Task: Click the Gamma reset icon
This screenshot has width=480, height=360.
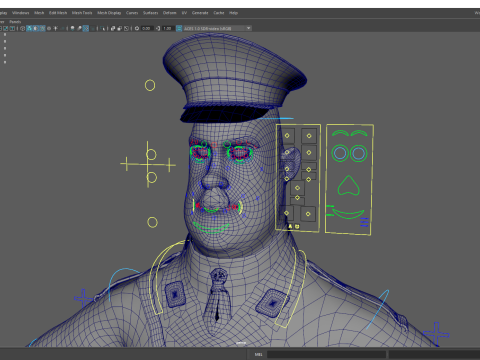Action: coord(158,28)
